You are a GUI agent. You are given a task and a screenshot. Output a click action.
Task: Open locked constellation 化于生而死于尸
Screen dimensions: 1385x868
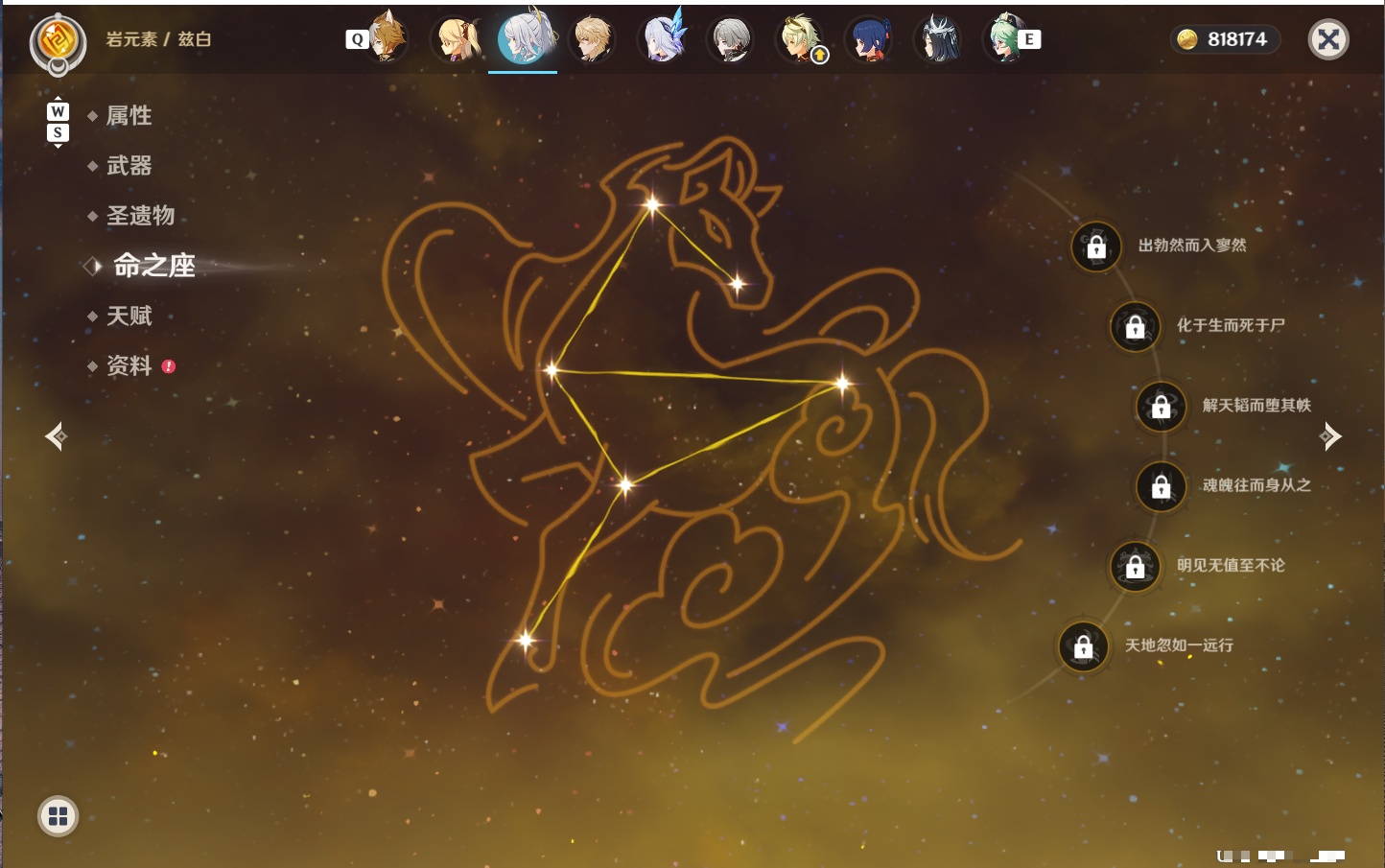tap(1135, 326)
